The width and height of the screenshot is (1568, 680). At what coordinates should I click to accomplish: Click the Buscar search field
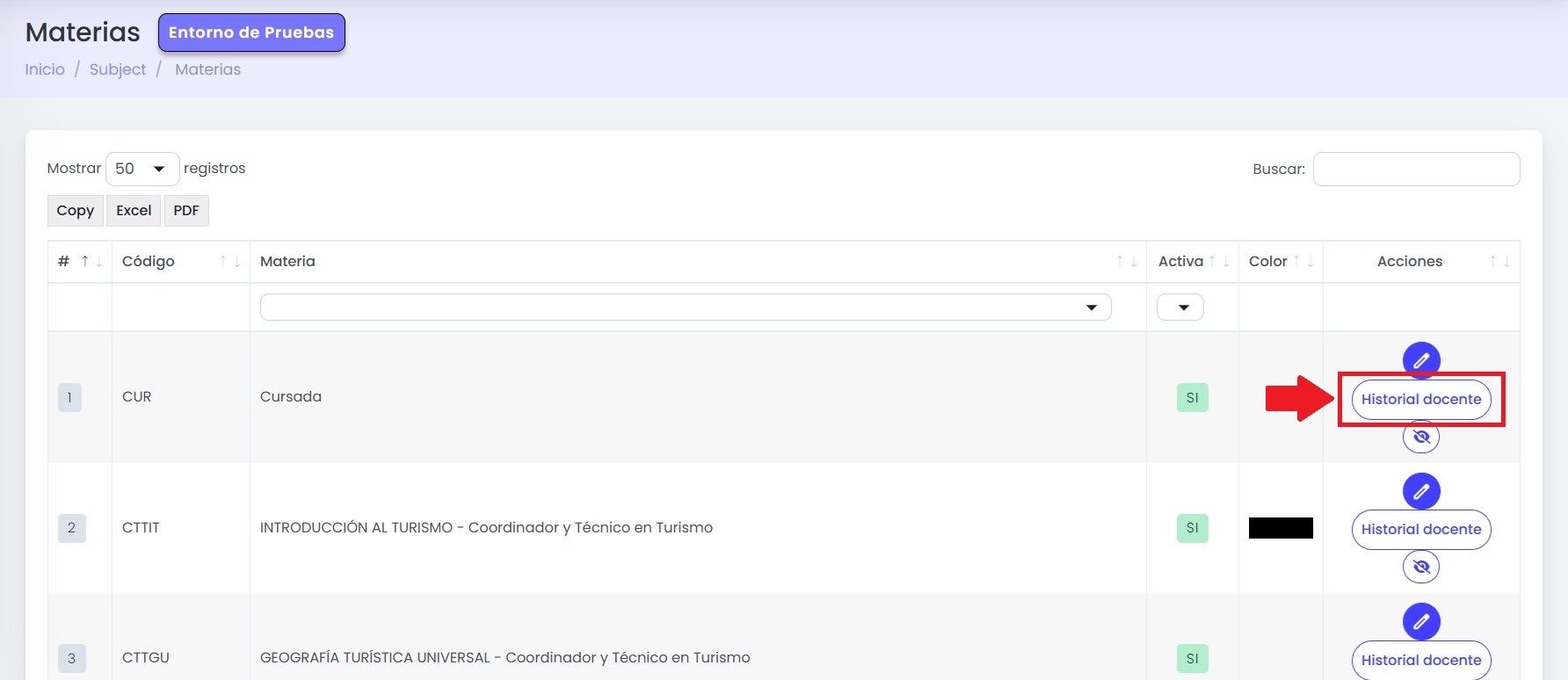(1417, 170)
